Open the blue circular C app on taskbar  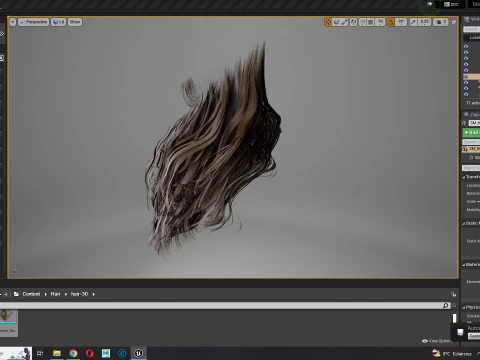click(x=122, y=353)
